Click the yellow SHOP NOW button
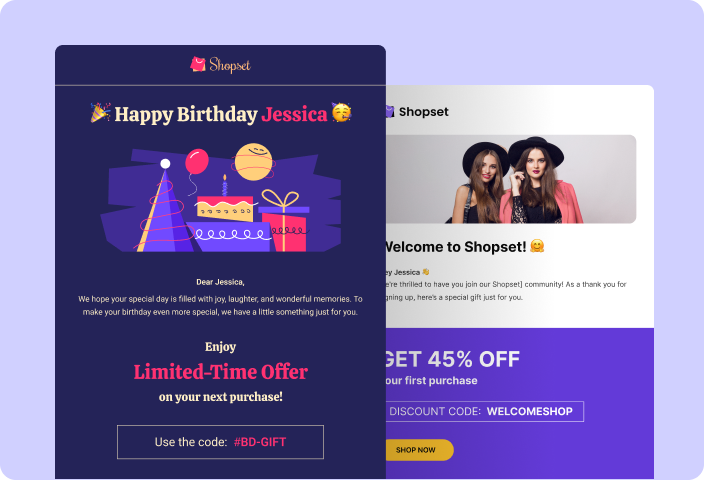 [x=419, y=449]
